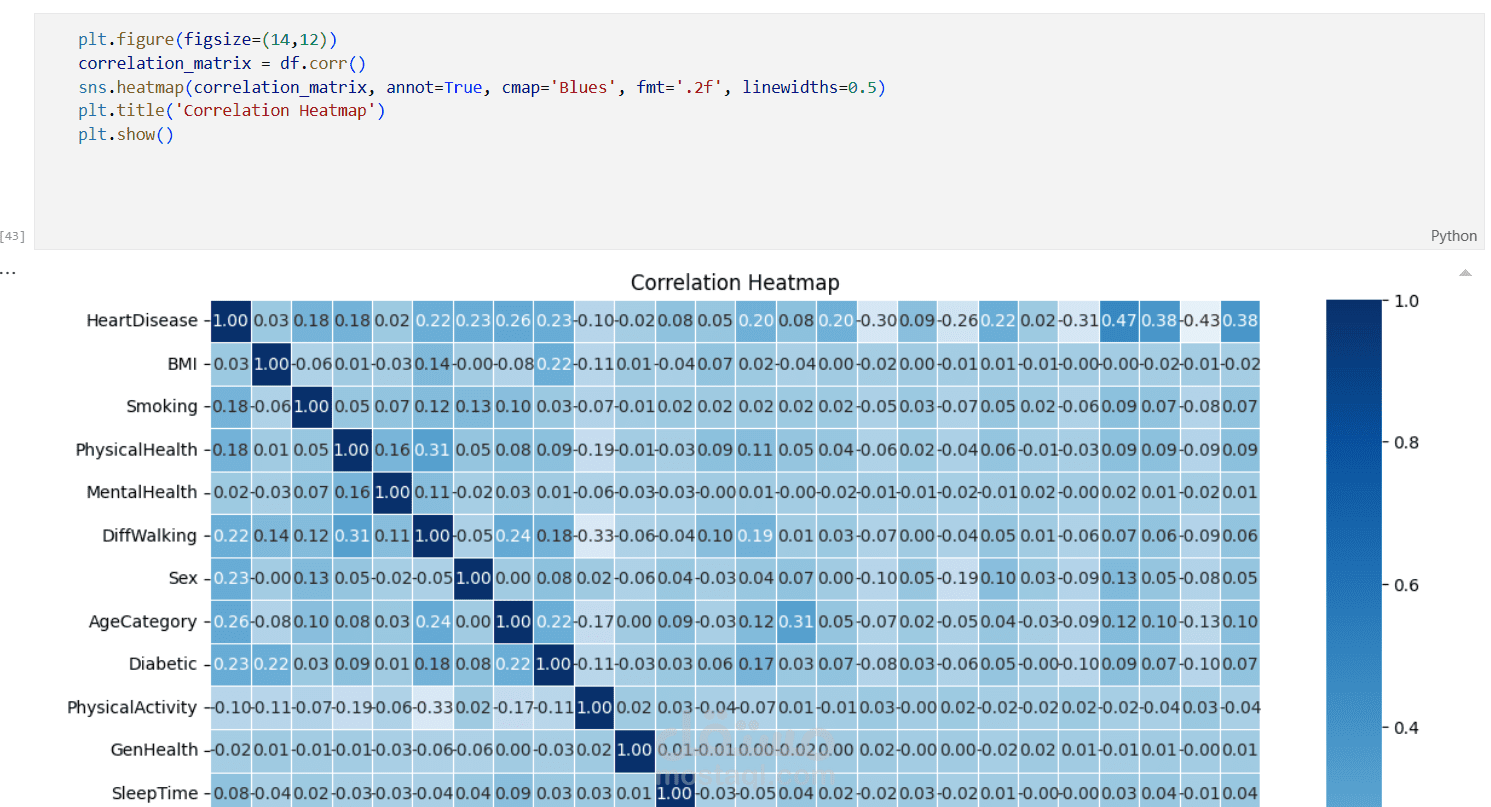This screenshot has height=807, width=1491.
Task: Click the 0.19 cell in DiffWalking row
Action: coord(756,536)
